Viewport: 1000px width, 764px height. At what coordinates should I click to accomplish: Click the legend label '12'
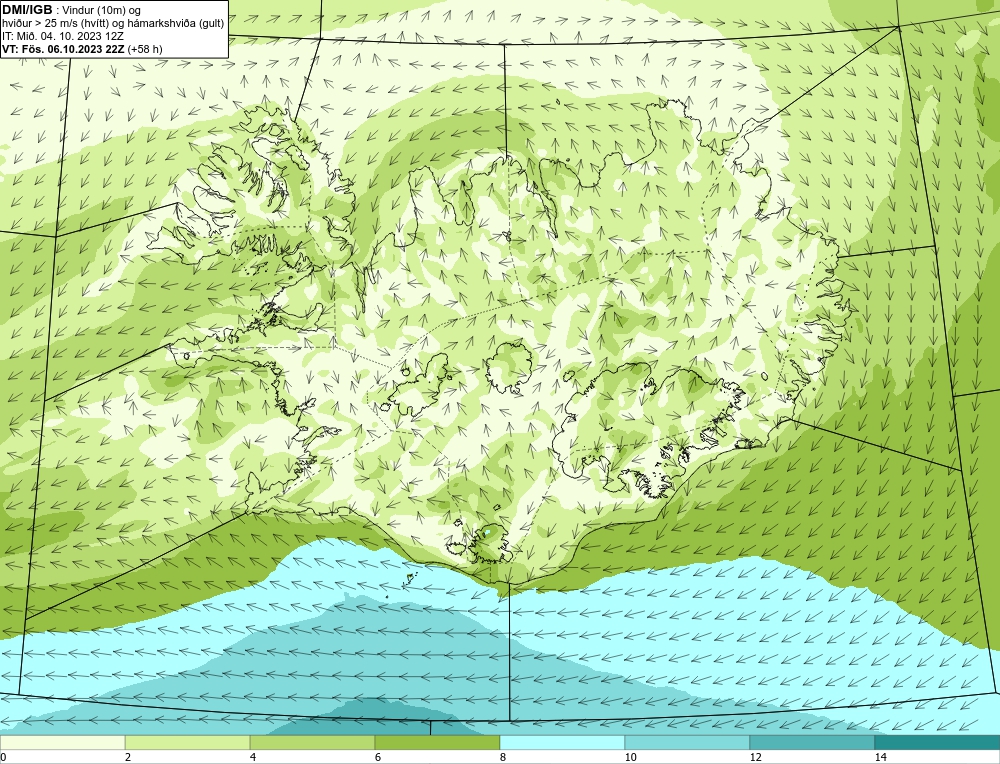pos(756,757)
